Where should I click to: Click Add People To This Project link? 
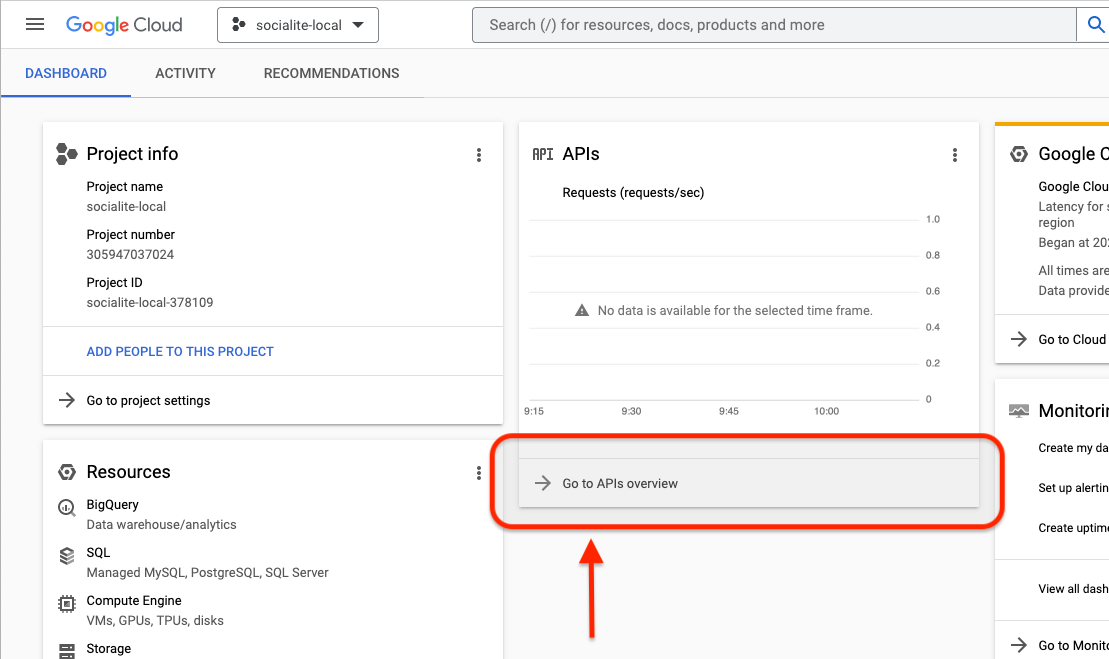(180, 351)
